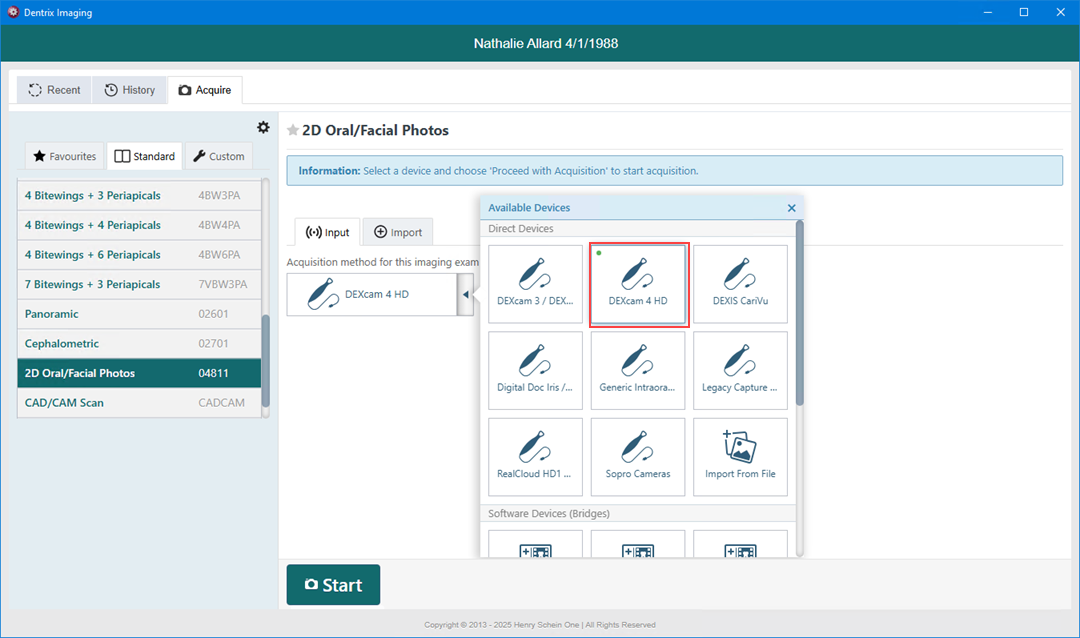Viewport: 1080px width, 638px height.
Task: Switch to the History tab
Action: [130, 90]
